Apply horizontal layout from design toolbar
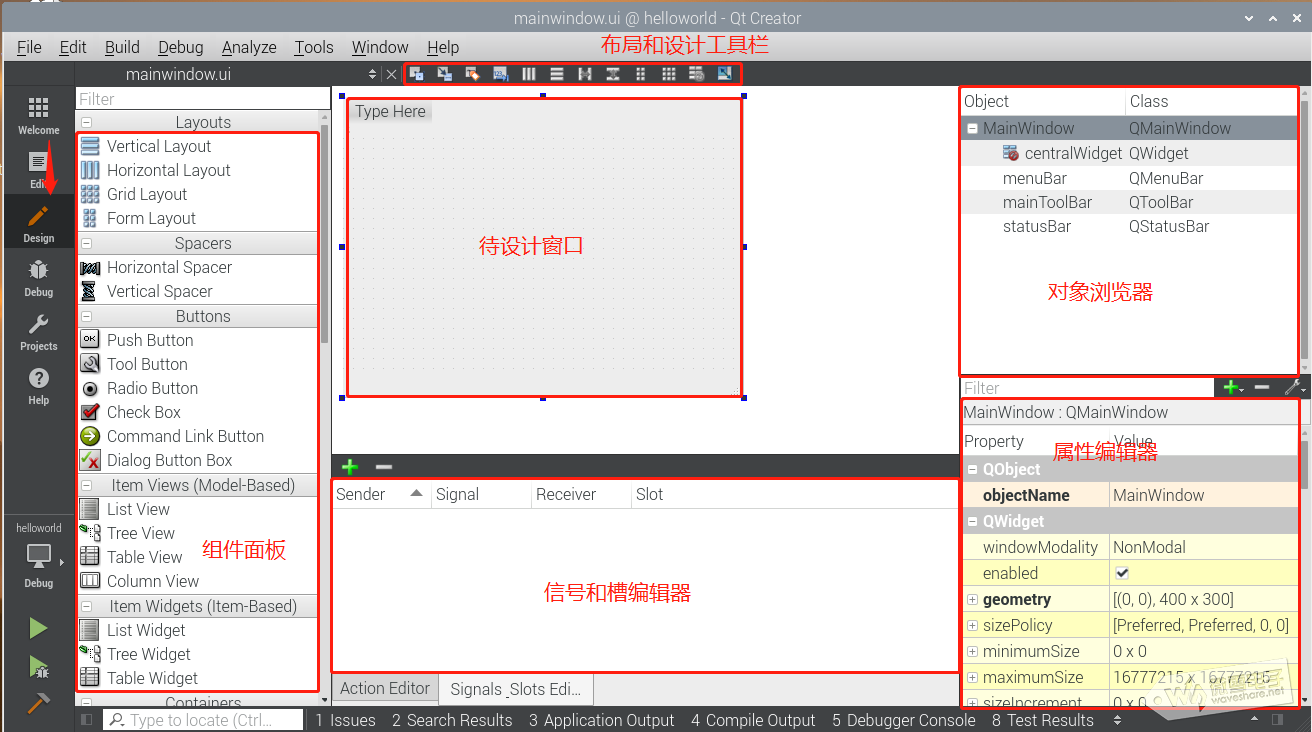 (x=529, y=74)
